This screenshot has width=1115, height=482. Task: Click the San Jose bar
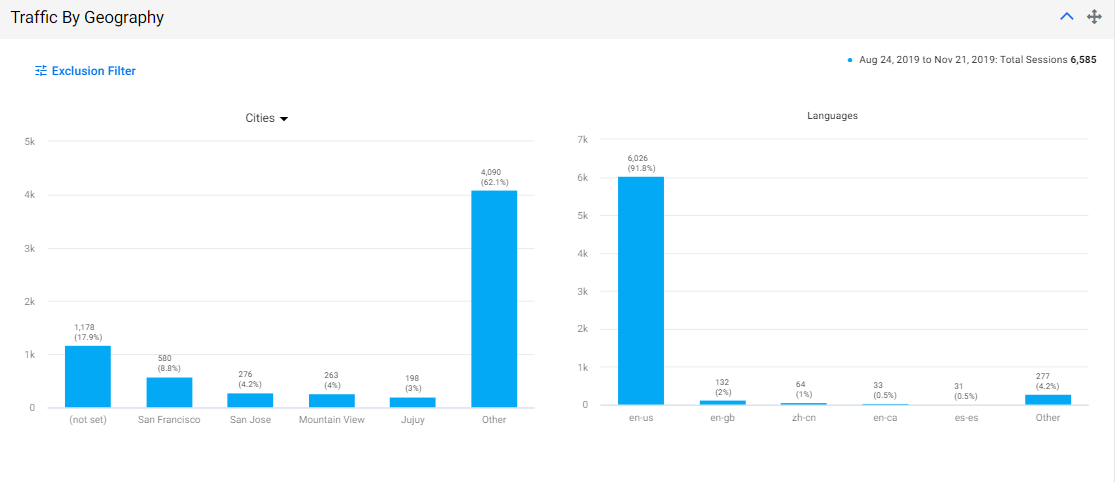click(250, 400)
